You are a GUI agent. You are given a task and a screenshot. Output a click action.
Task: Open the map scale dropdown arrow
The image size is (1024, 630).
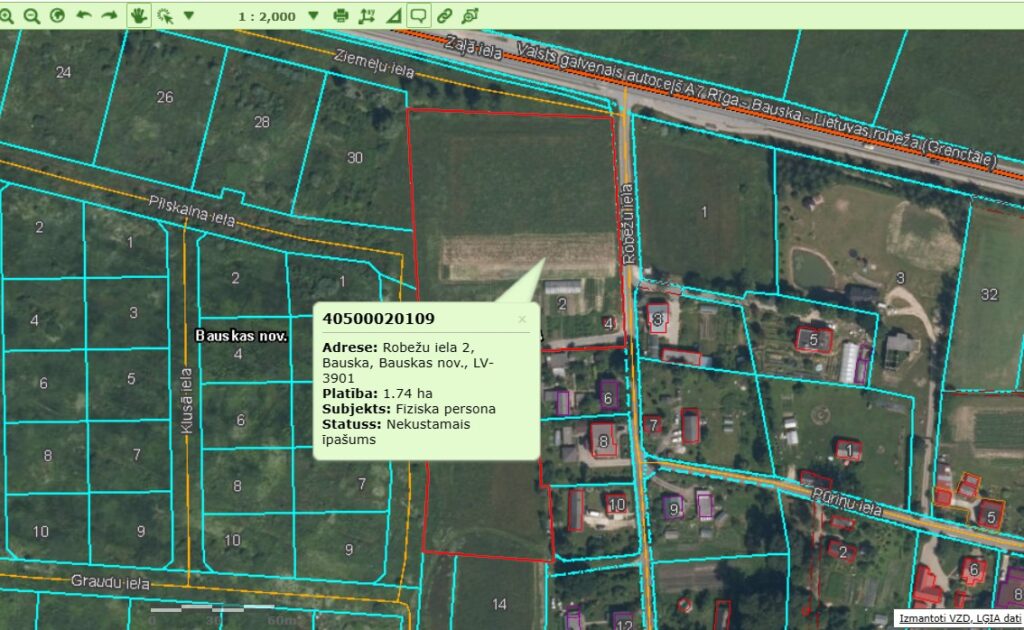coord(313,16)
